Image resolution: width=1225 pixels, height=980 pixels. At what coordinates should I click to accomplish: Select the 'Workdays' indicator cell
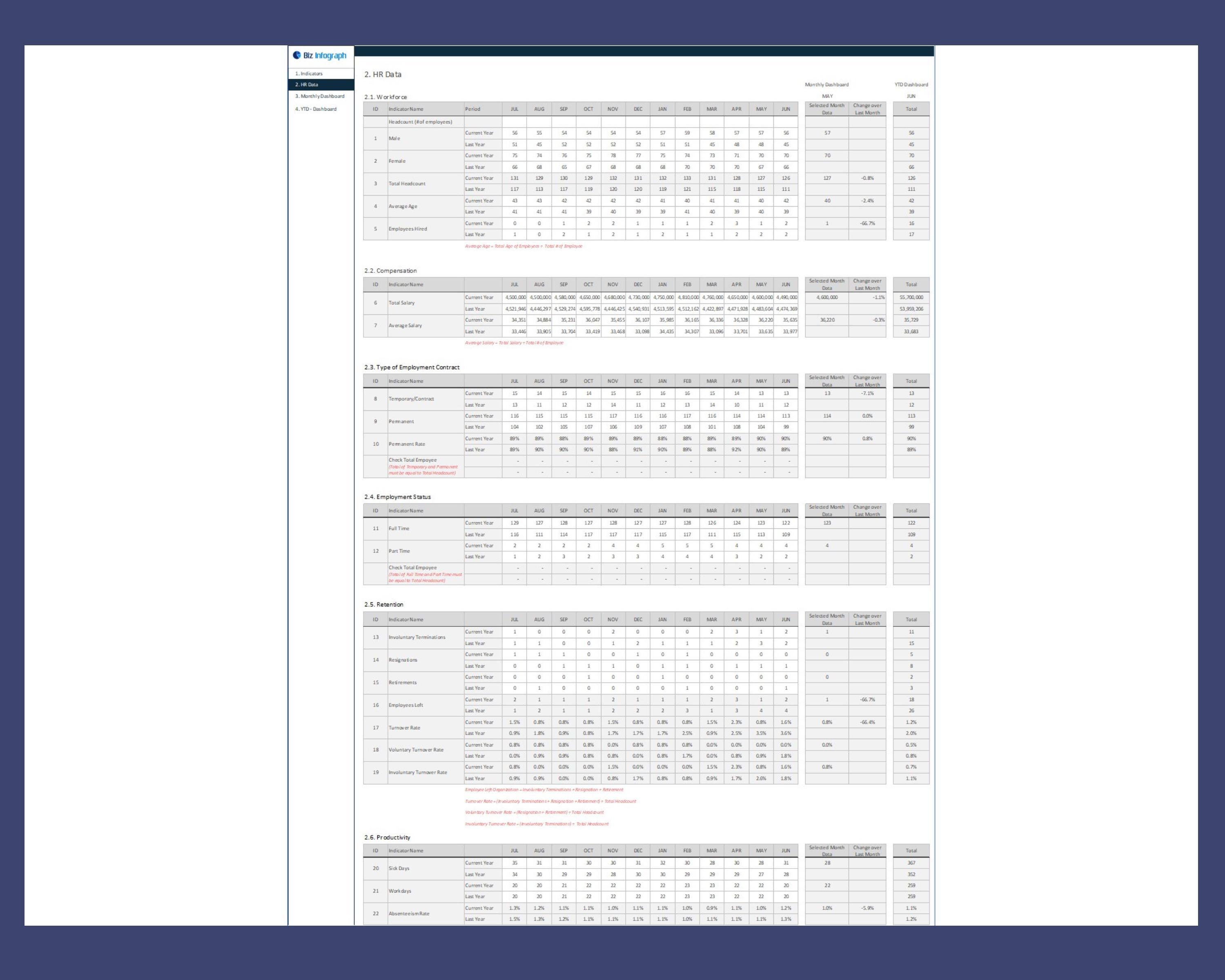425,891
